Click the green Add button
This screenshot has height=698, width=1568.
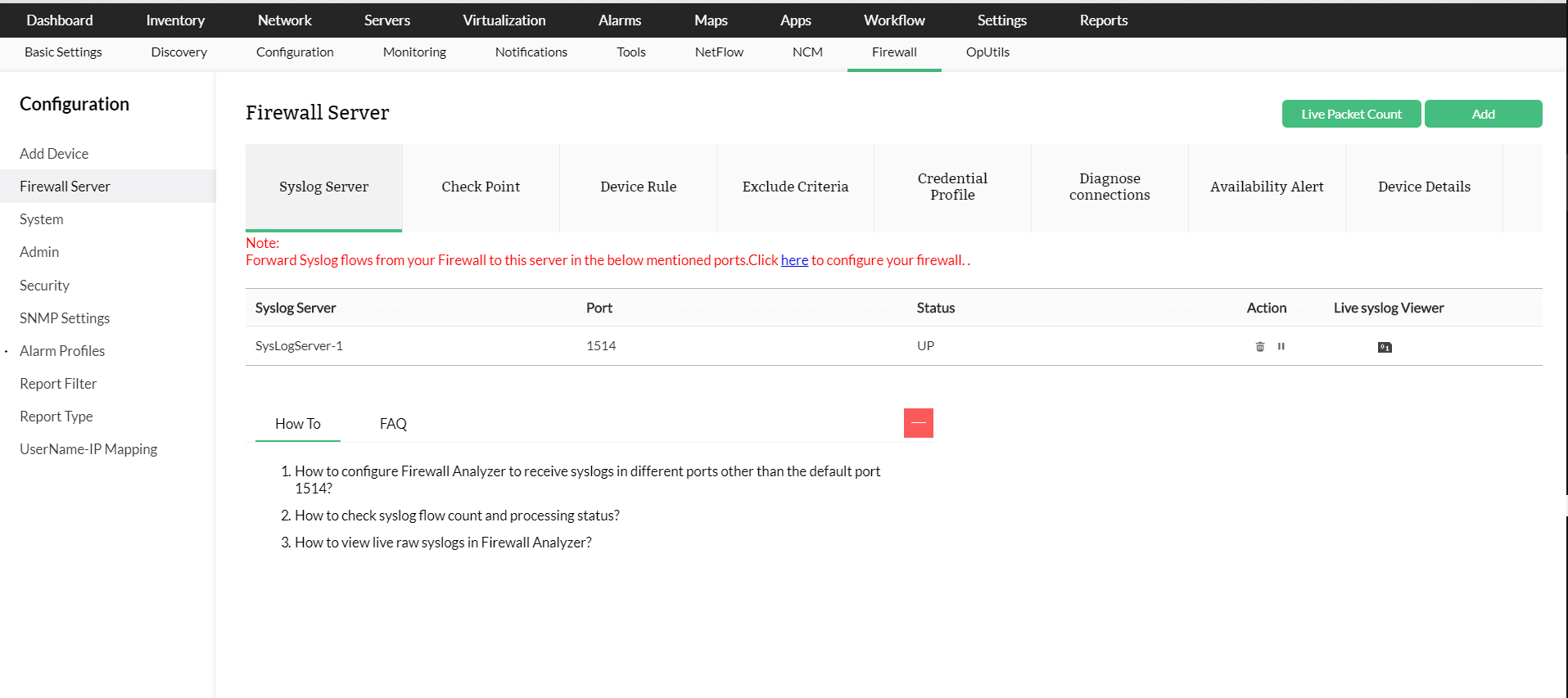pos(1484,114)
